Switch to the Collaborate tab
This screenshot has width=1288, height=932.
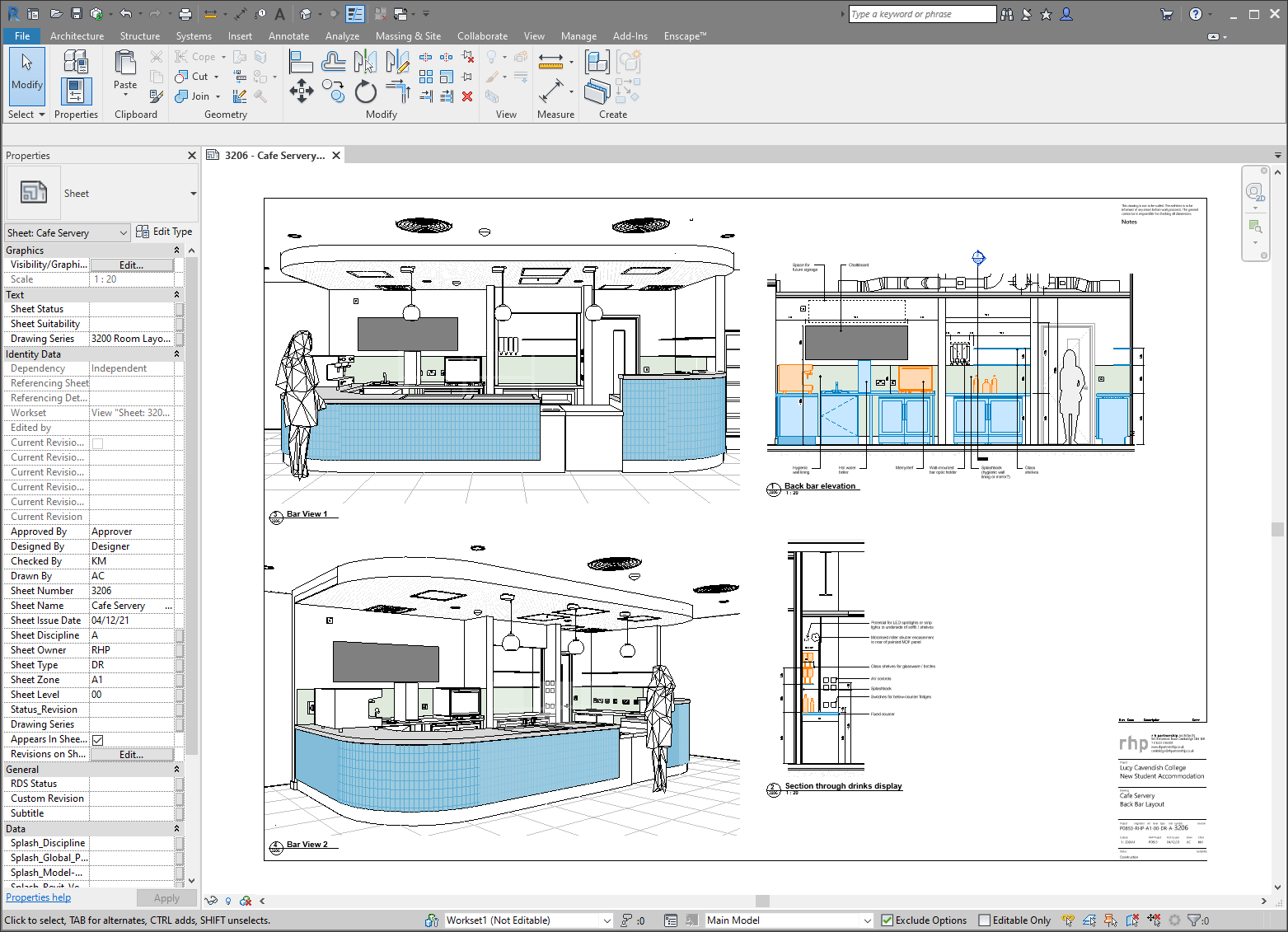point(482,36)
